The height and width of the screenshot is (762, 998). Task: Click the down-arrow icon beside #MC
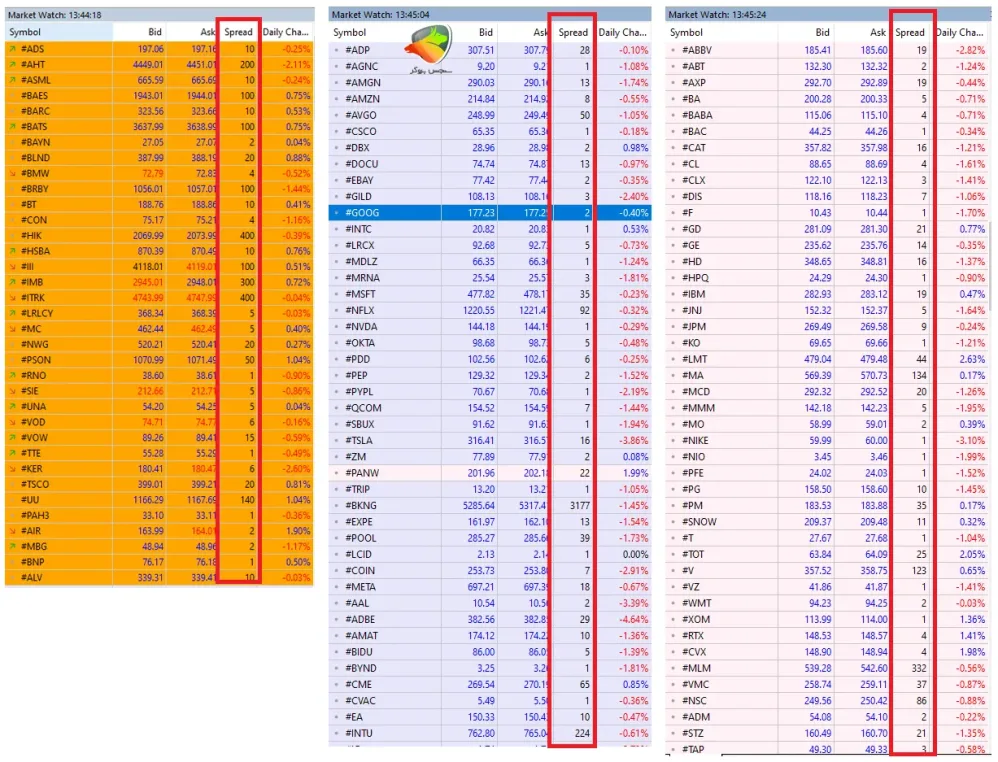coord(13,329)
